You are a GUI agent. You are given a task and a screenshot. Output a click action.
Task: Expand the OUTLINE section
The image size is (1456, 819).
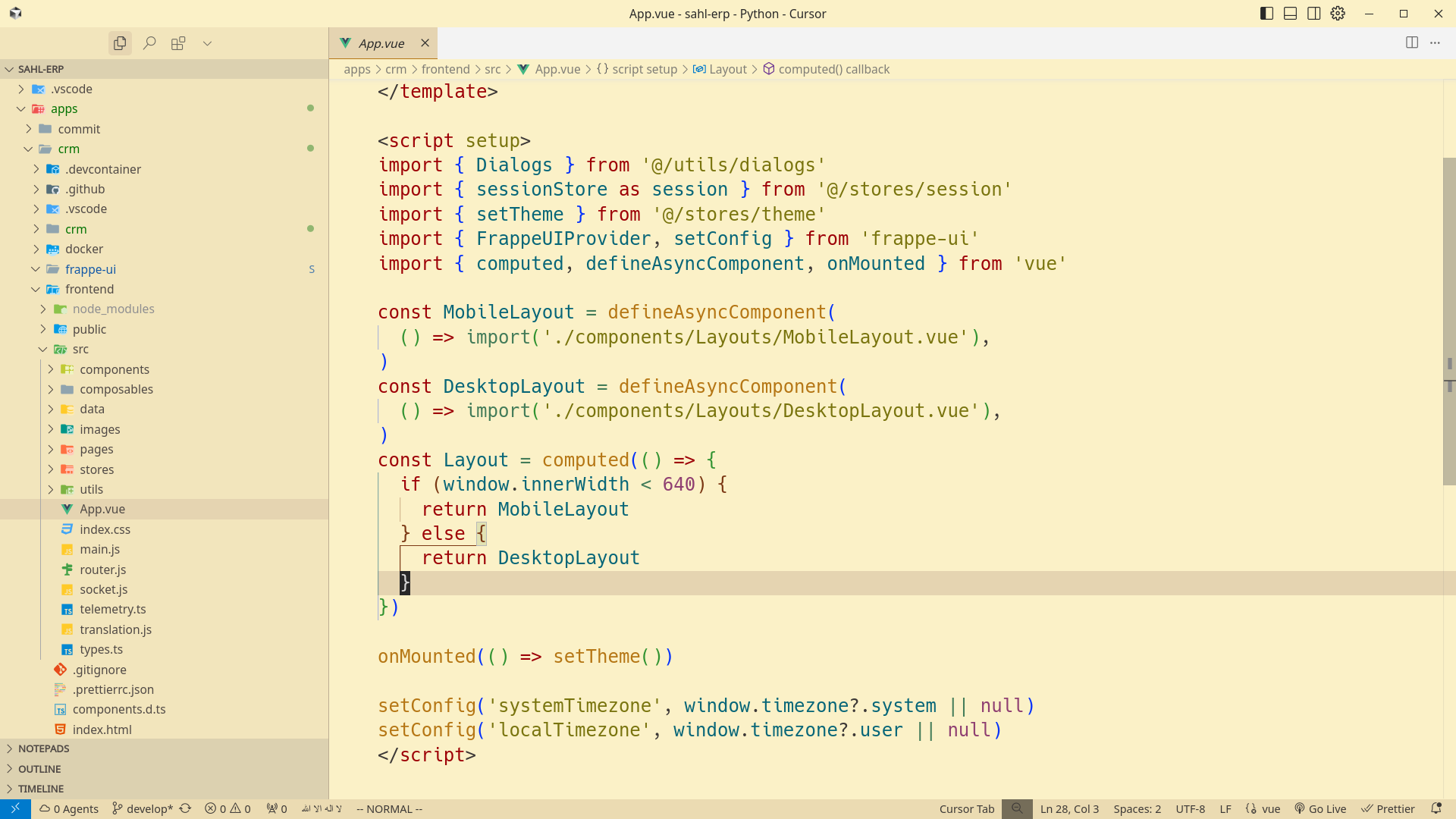(x=39, y=768)
